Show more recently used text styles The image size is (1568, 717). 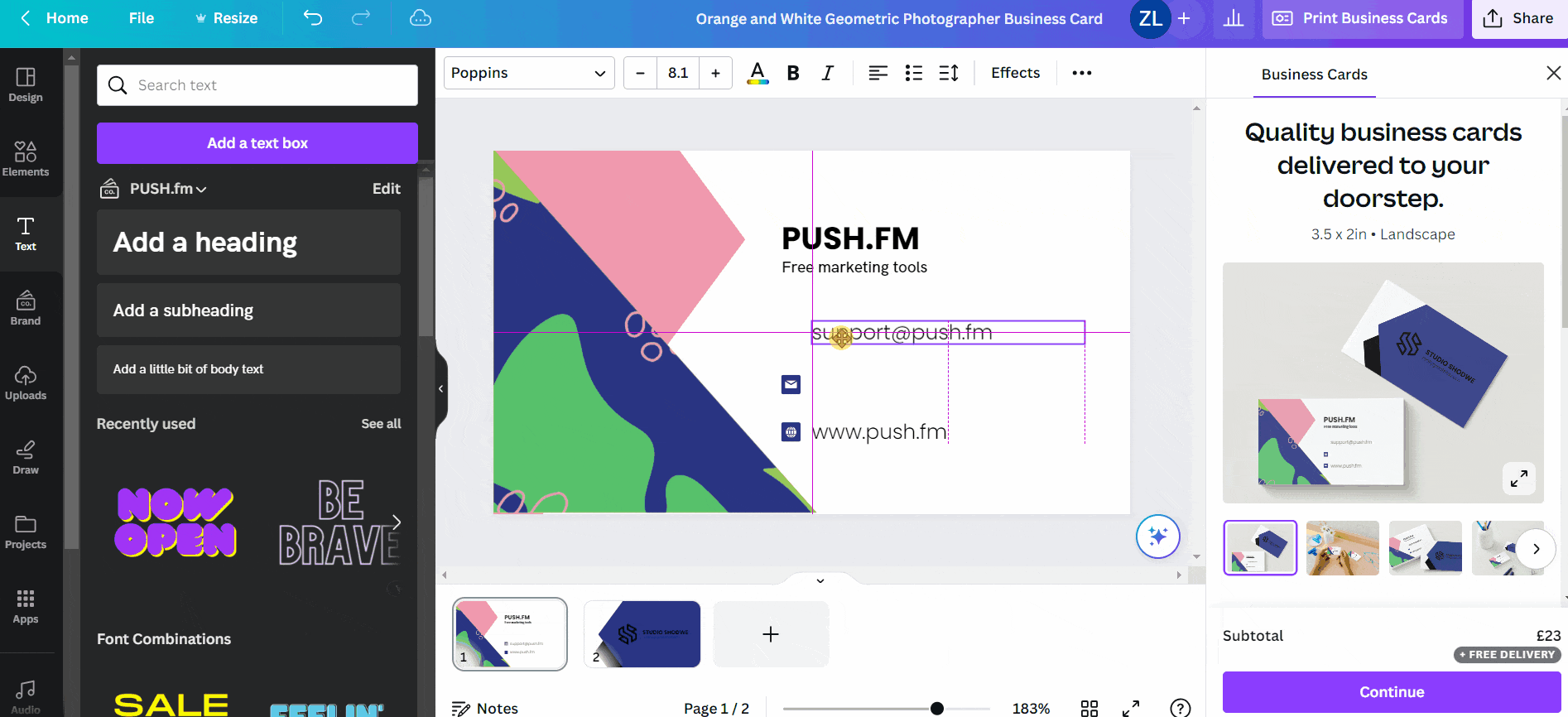pyautogui.click(x=397, y=522)
